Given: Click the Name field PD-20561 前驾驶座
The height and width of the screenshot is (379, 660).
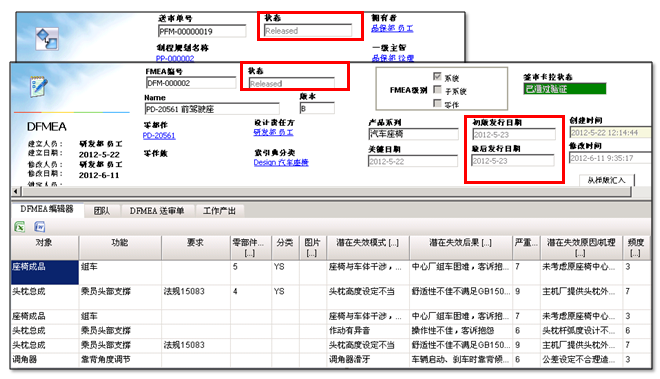Looking at the screenshot, I should (212, 109).
